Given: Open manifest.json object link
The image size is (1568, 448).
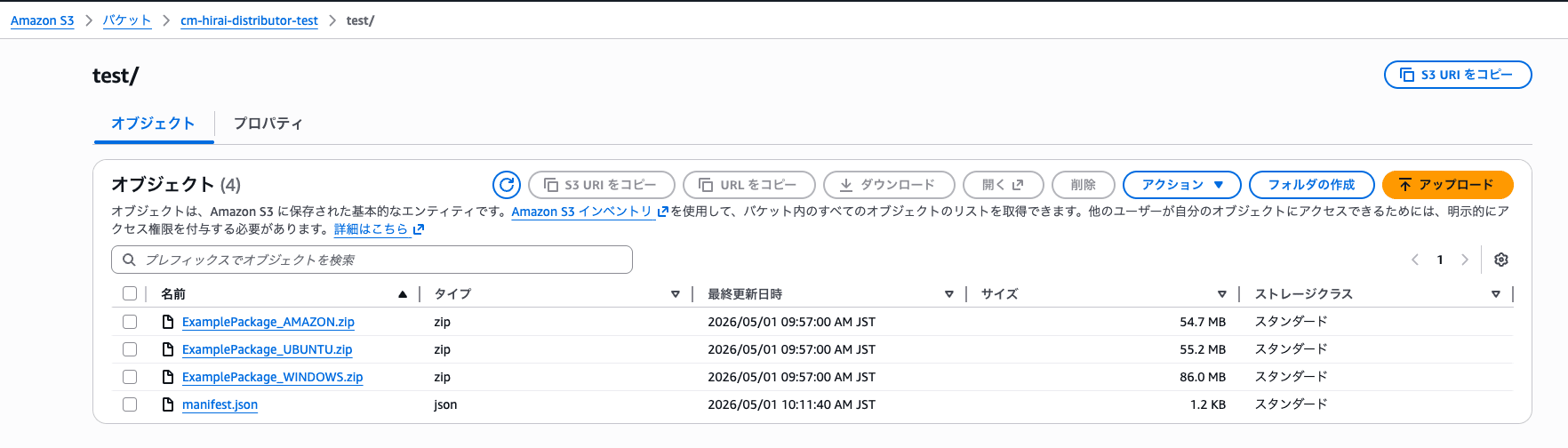Looking at the screenshot, I should click(x=220, y=404).
